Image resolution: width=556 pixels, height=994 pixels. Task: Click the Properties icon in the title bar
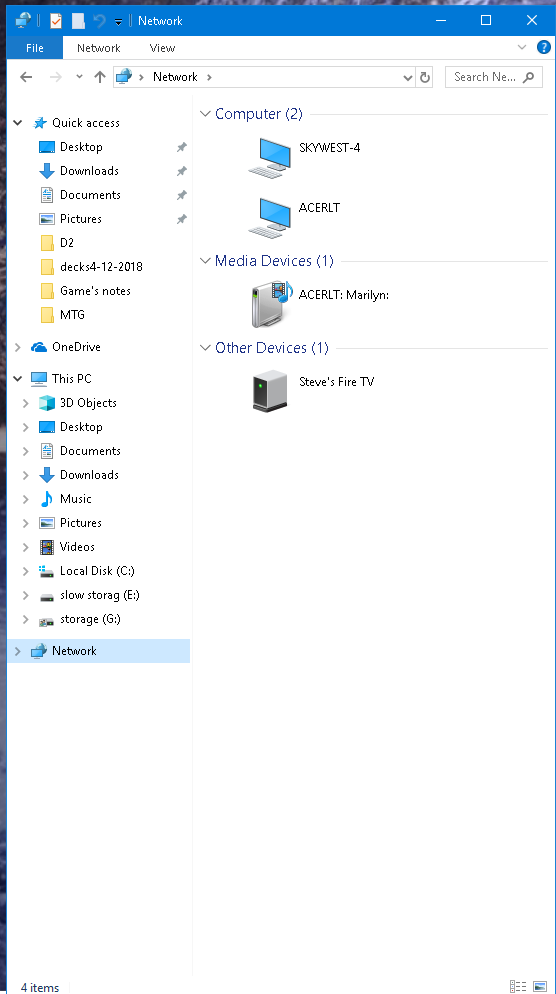coord(56,21)
